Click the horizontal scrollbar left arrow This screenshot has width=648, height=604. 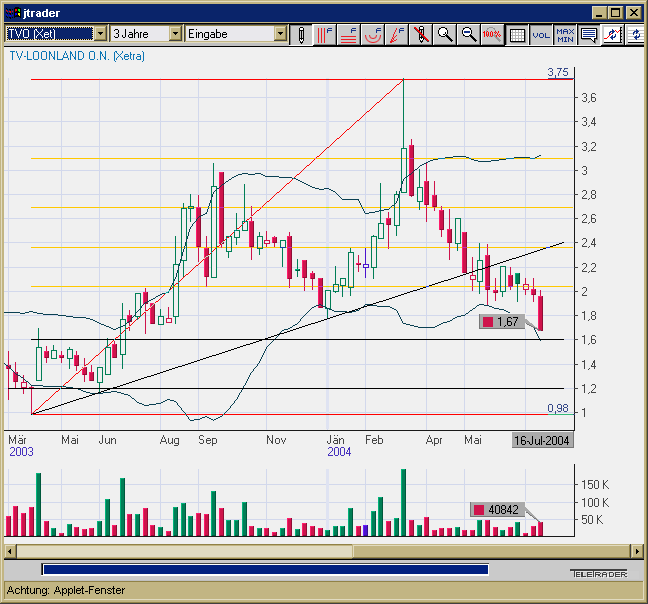coord(10,551)
